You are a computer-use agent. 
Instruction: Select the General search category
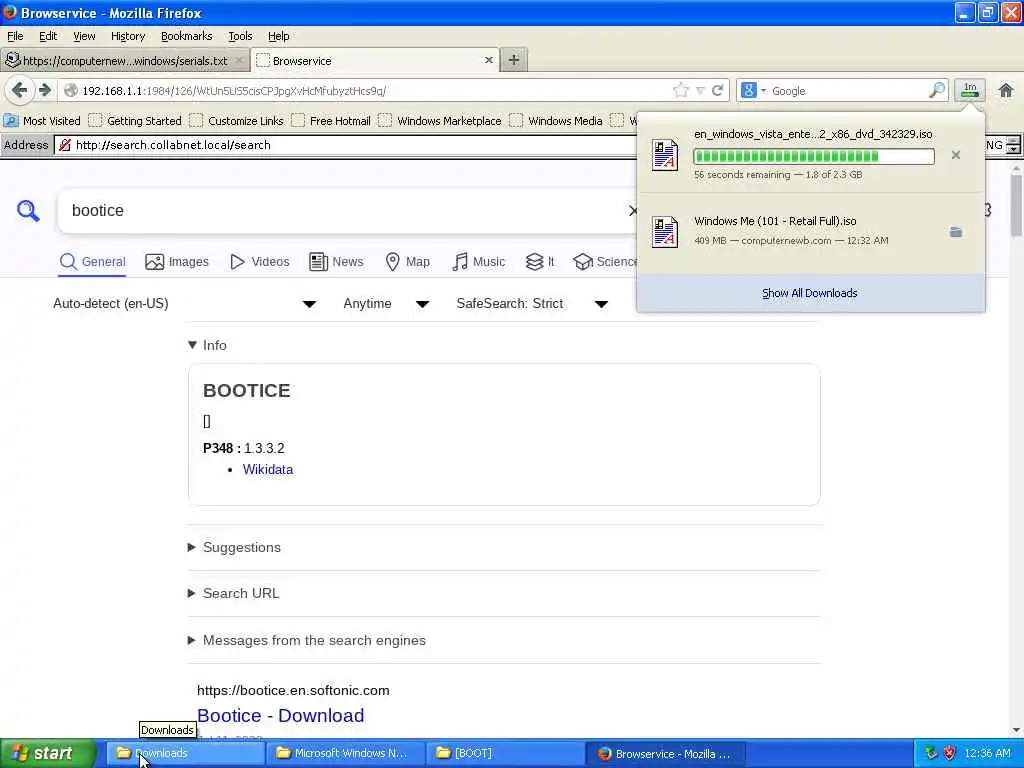pos(92,262)
